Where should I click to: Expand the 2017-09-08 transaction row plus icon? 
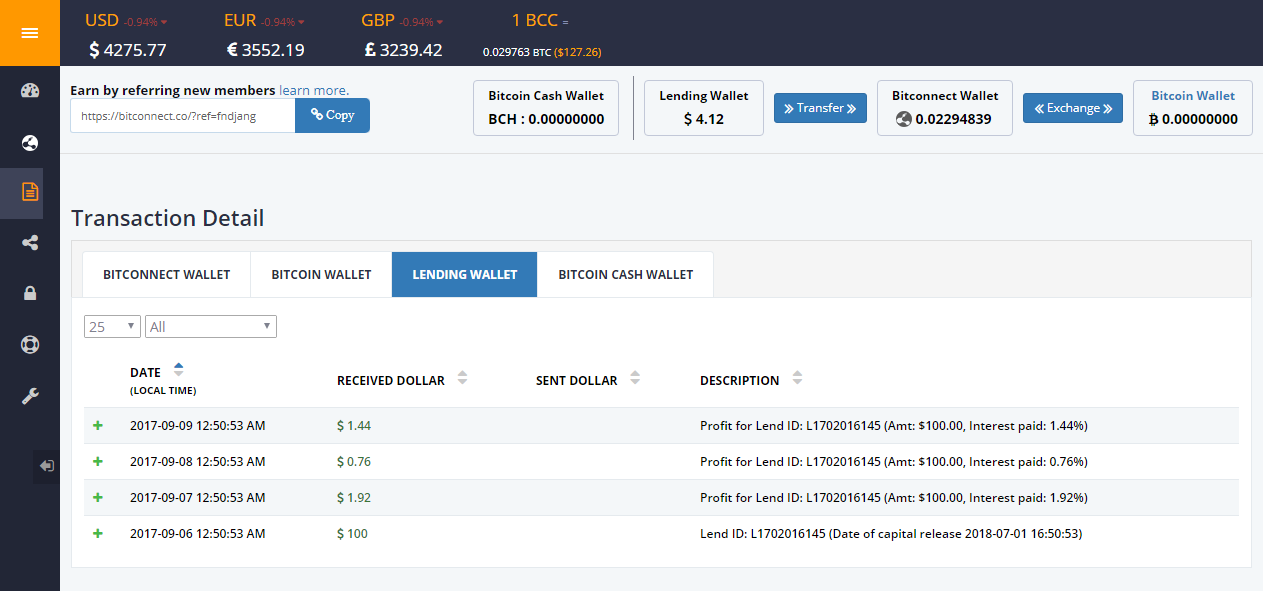(98, 461)
